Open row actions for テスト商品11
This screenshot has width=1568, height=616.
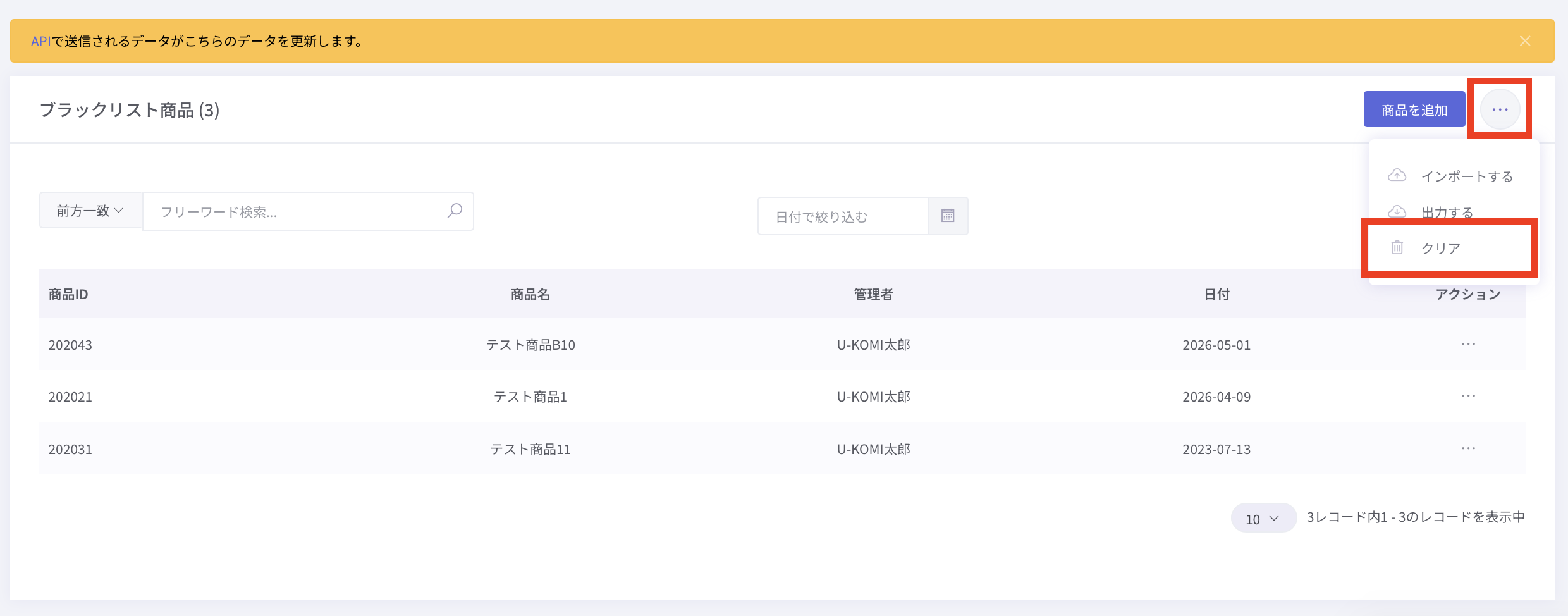coord(1468,448)
